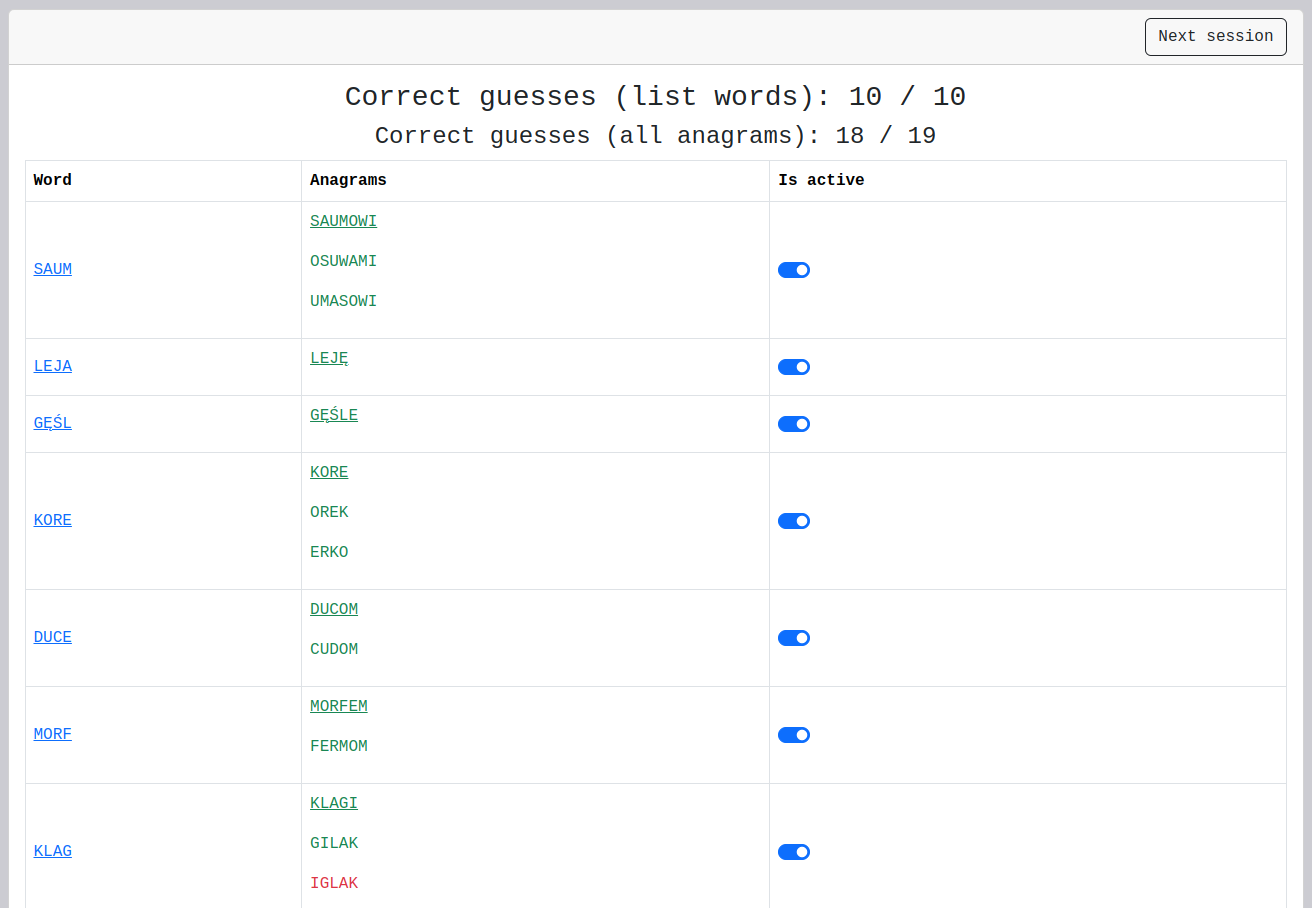1312x908 pixels.
Task: Click the red IGLAK anagram
Action: pyautogui.click(x=334, y=884)
